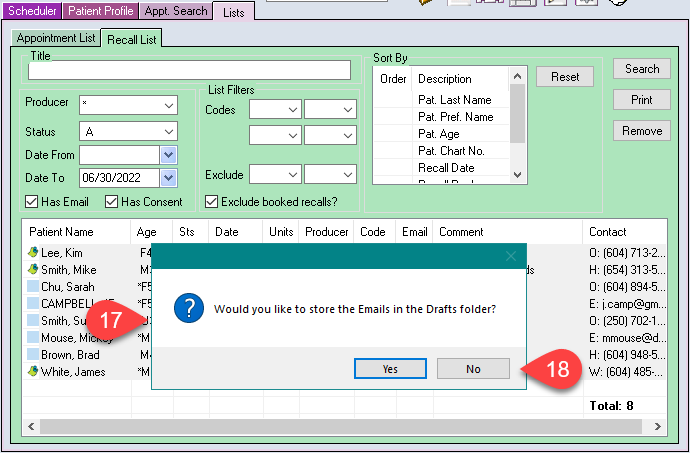Click the Sts column header
The image size is (690, 453).
(191, 232)
